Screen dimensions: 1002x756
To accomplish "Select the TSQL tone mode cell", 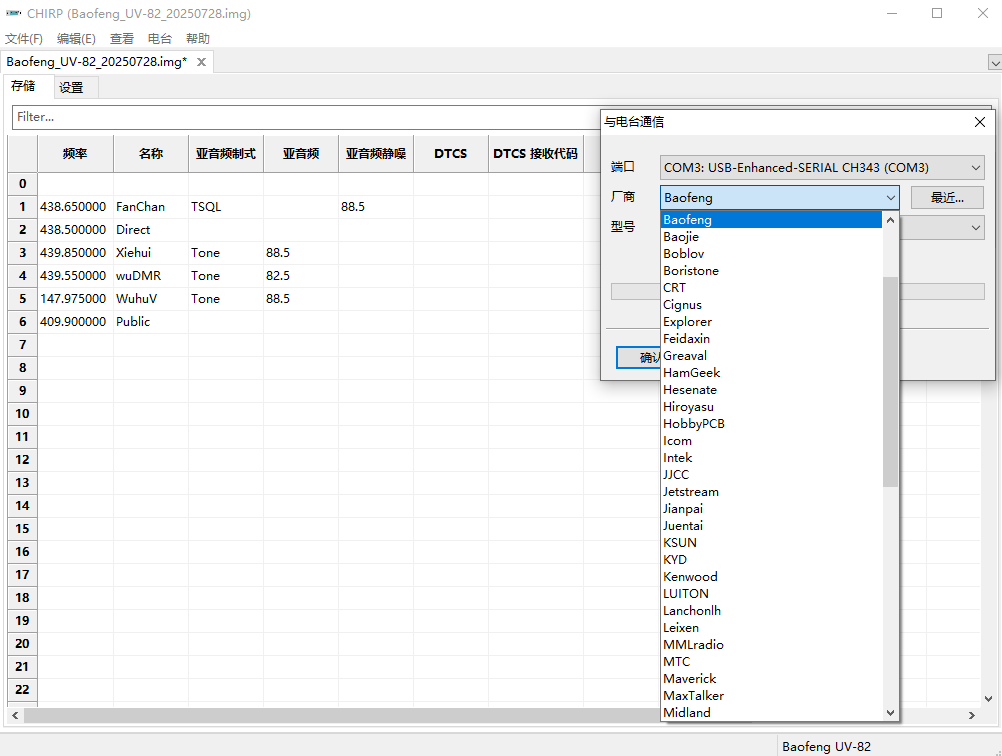I will (x=226, y=207).
